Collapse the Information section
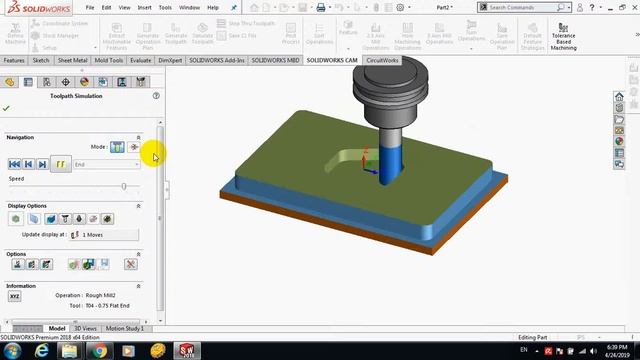This screenshot has width=640, height=360. 138,286
